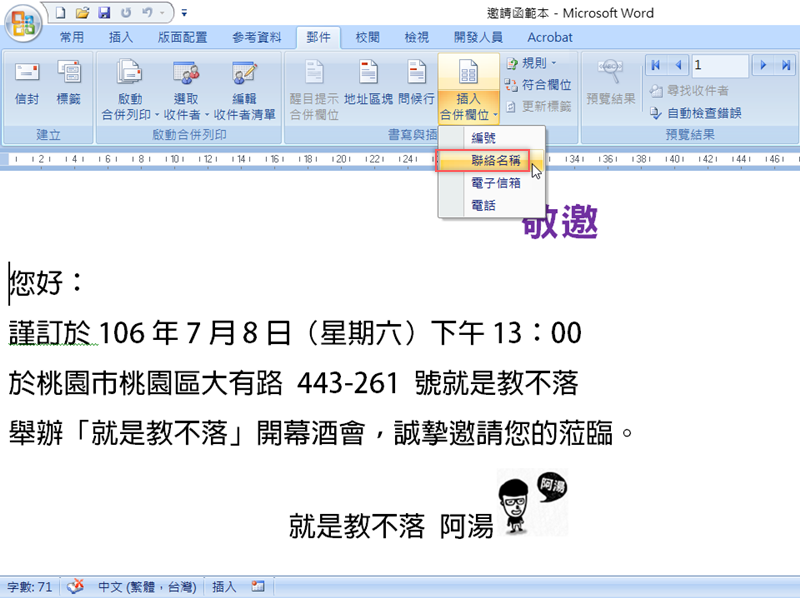
Task: Click the 字數: 71 word count in status bar
Action: [x=30, y=587]
